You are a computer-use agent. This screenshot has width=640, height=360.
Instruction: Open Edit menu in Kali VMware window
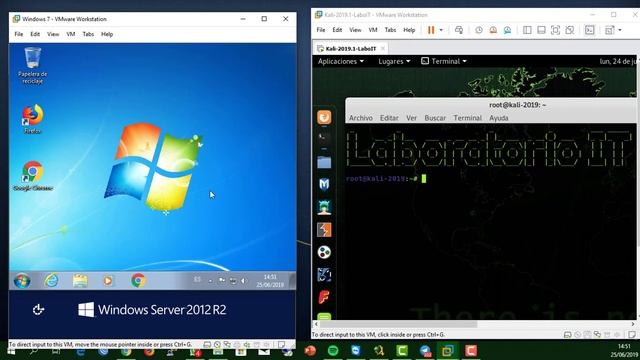337,30
